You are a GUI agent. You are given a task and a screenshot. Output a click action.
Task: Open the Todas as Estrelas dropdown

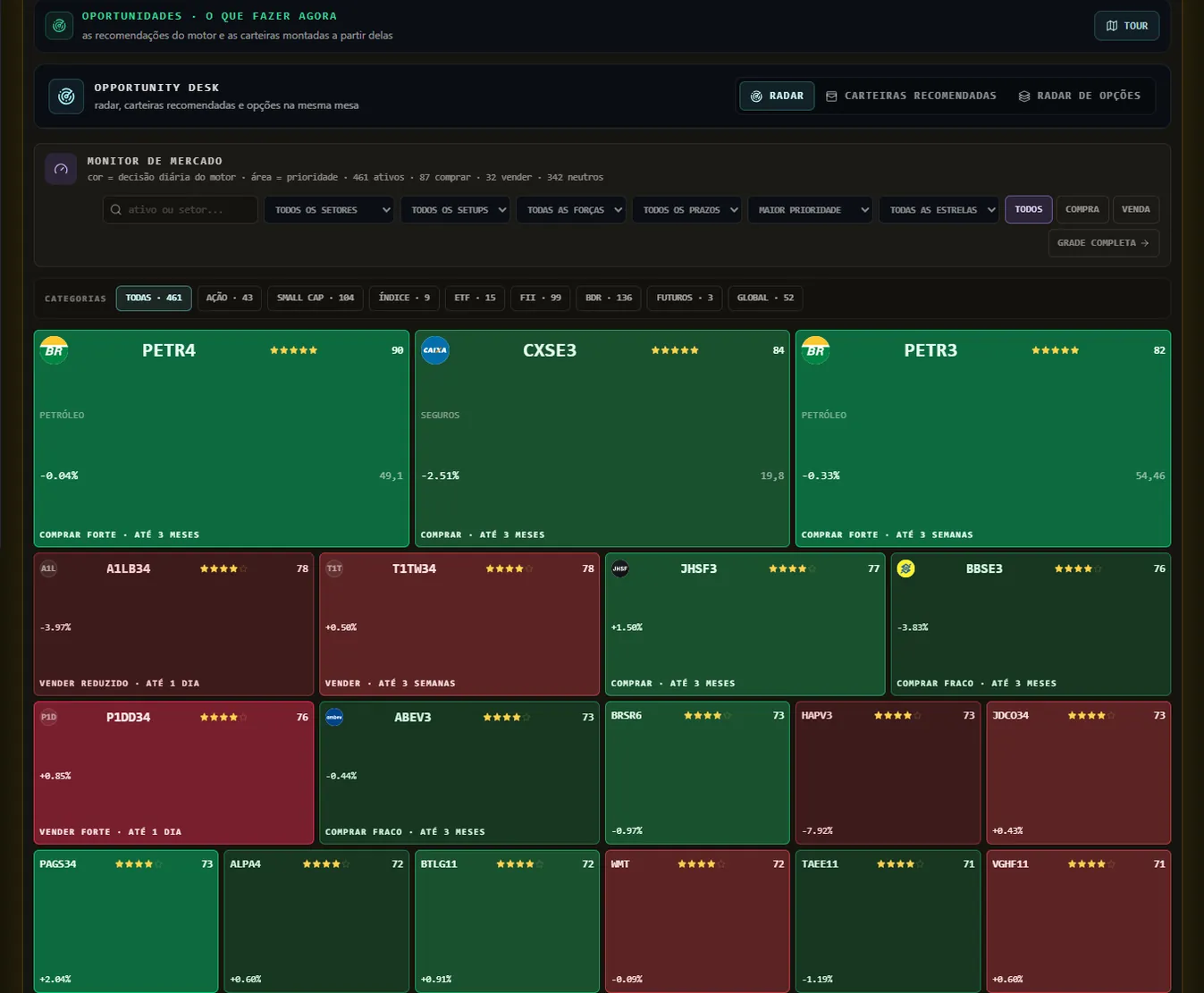(939, 210)
